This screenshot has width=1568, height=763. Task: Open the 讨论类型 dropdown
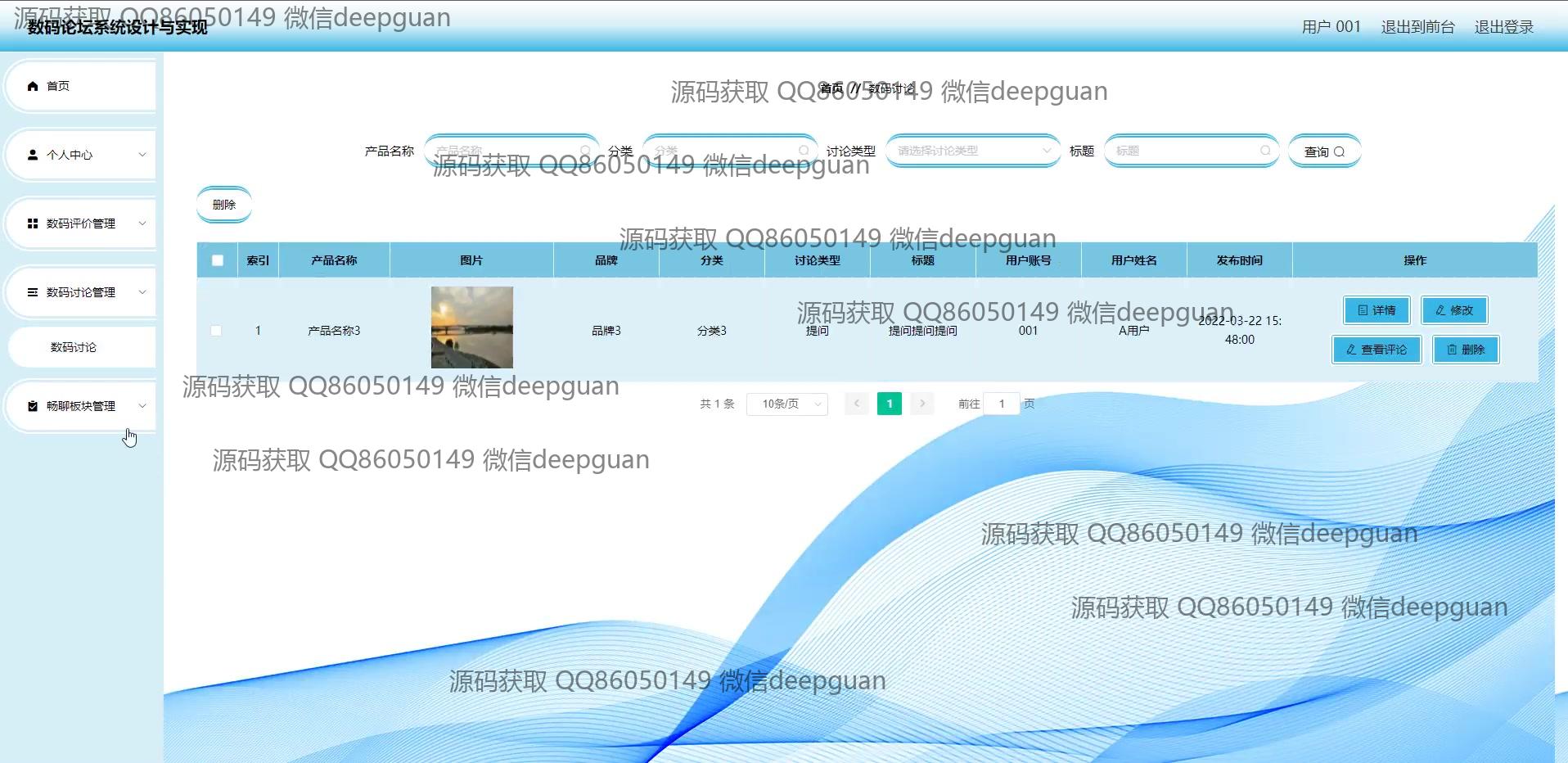pos(973,151)
